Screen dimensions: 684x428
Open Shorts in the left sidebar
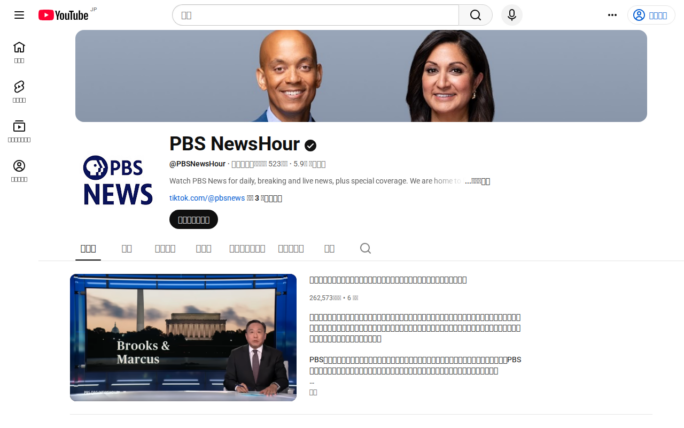19,91
